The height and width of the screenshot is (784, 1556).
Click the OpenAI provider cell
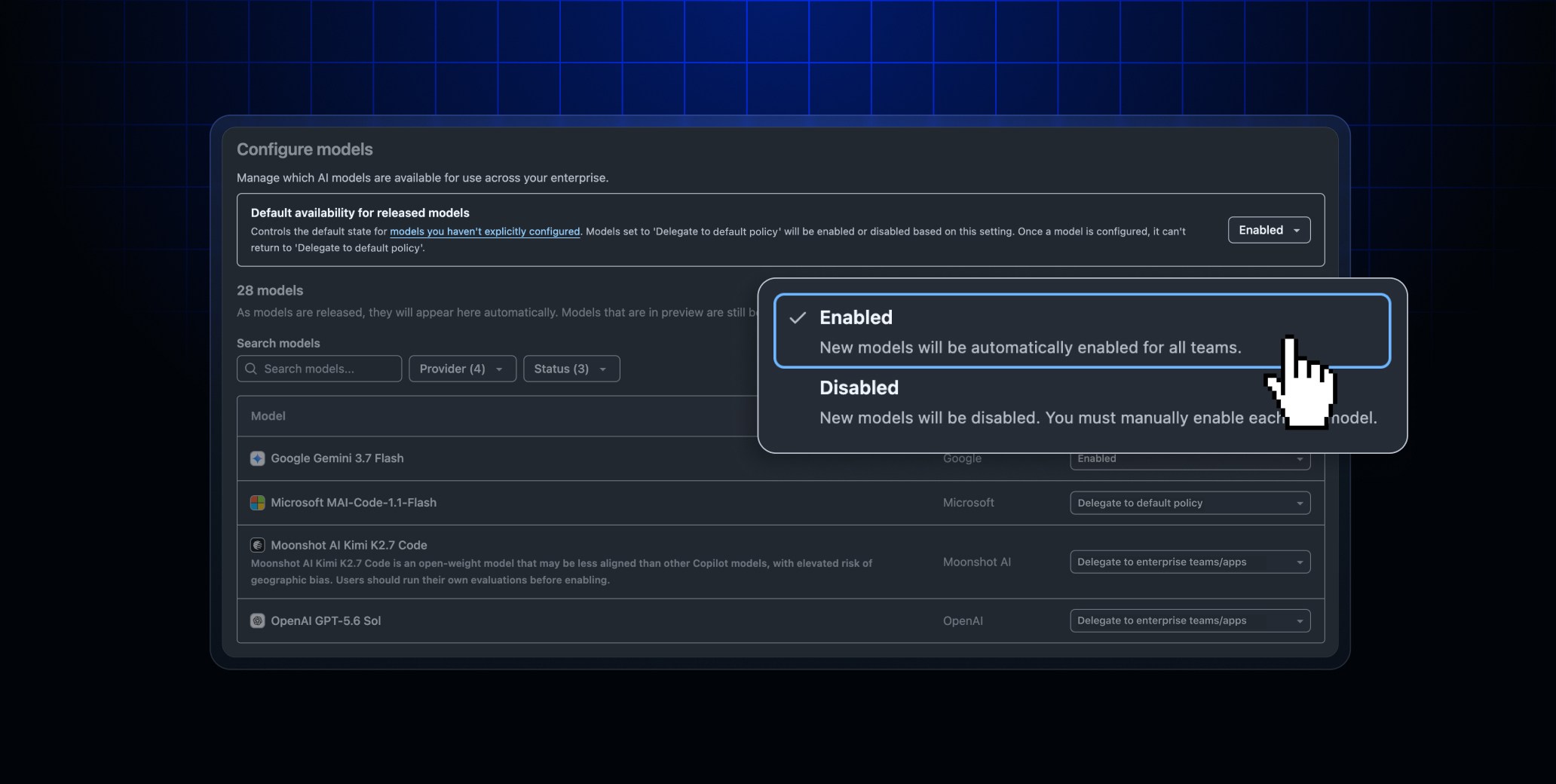click(963, 621)
